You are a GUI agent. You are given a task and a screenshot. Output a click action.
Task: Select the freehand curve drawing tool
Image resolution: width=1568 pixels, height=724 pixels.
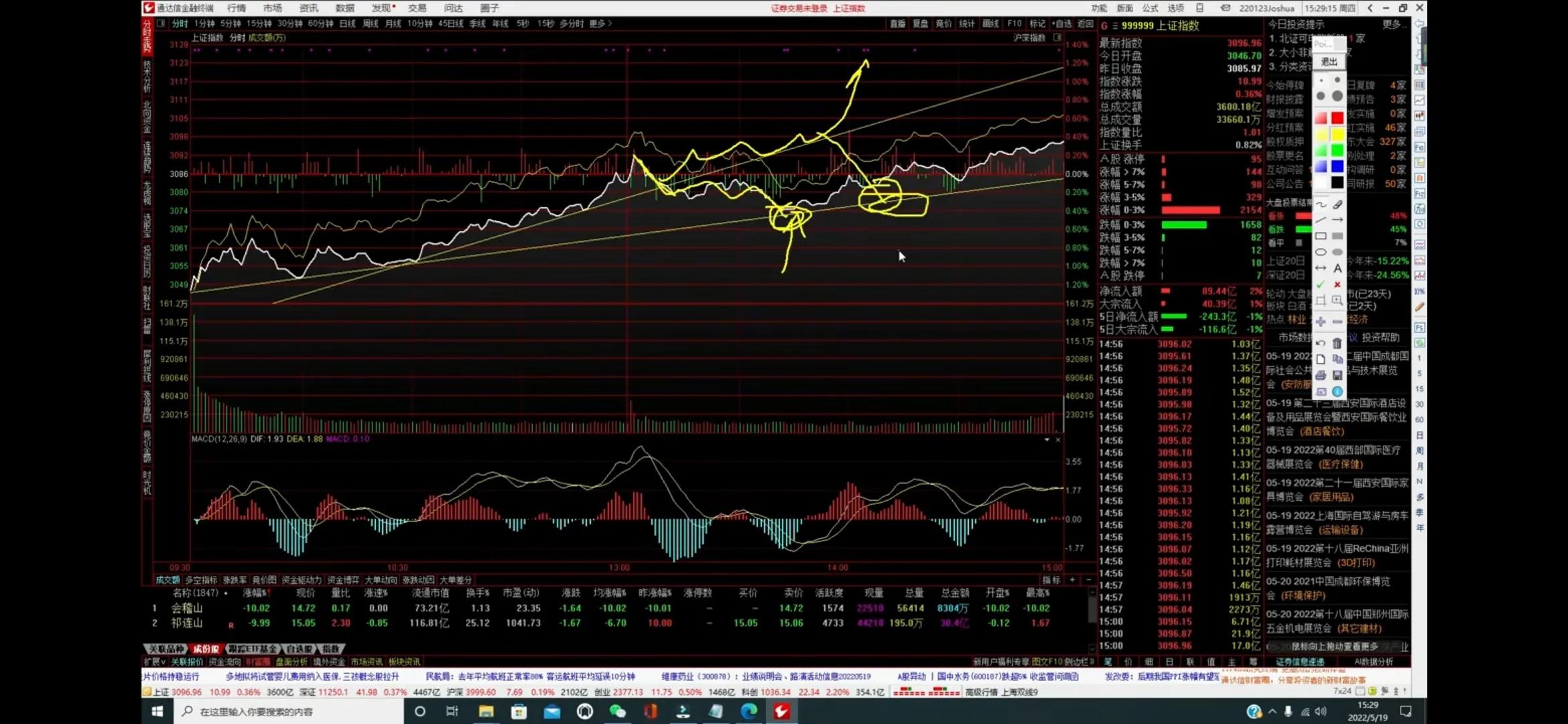tap(1320, 204)
